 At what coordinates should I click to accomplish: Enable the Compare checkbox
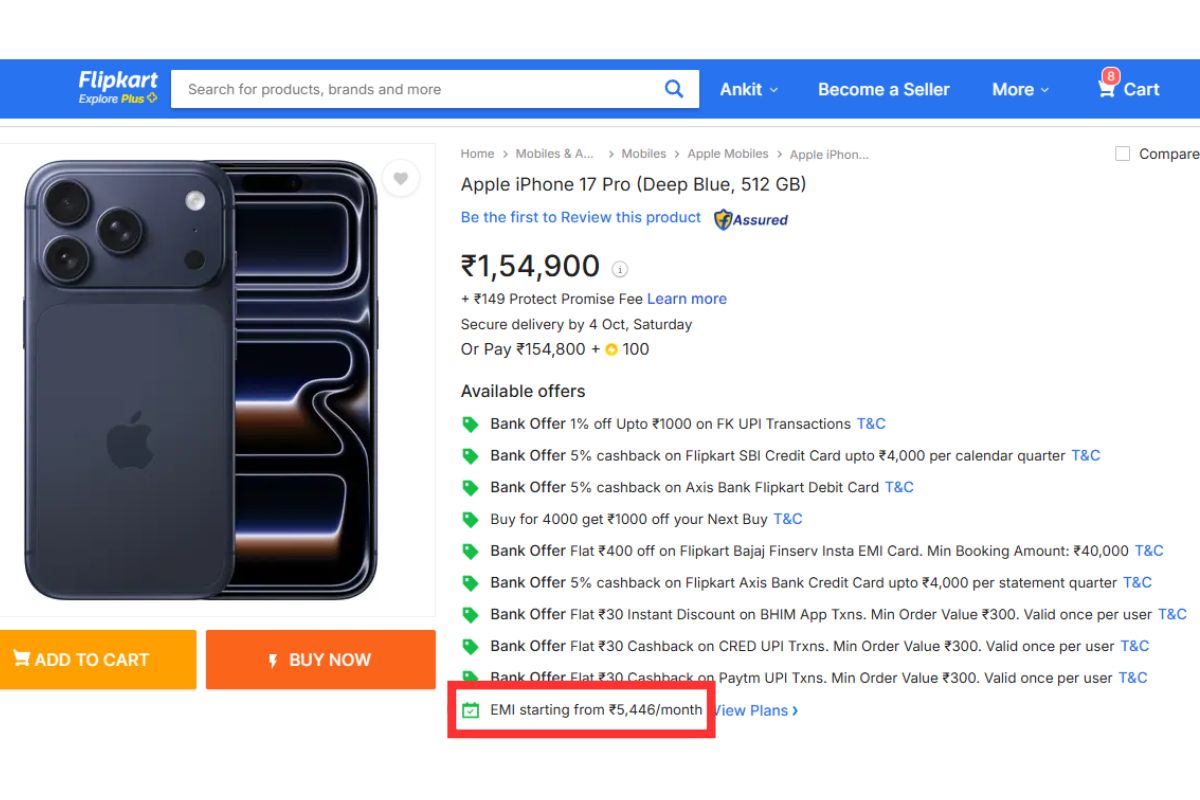click(x=1121, y=153)
